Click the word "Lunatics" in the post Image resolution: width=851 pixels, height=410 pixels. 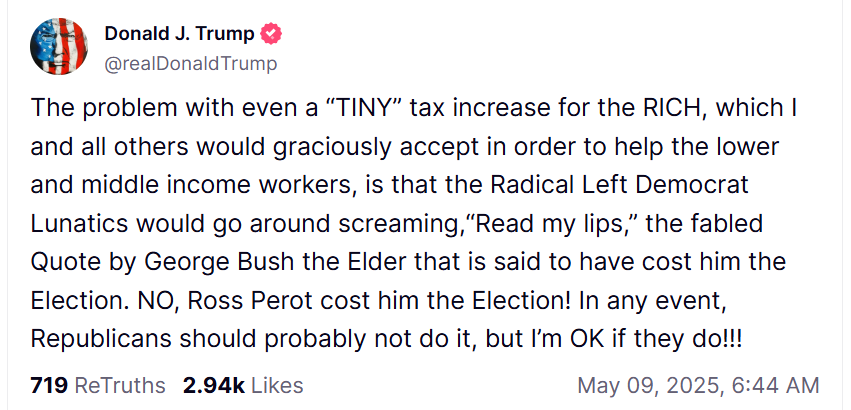pyautogui.click(x=79, y=224)
